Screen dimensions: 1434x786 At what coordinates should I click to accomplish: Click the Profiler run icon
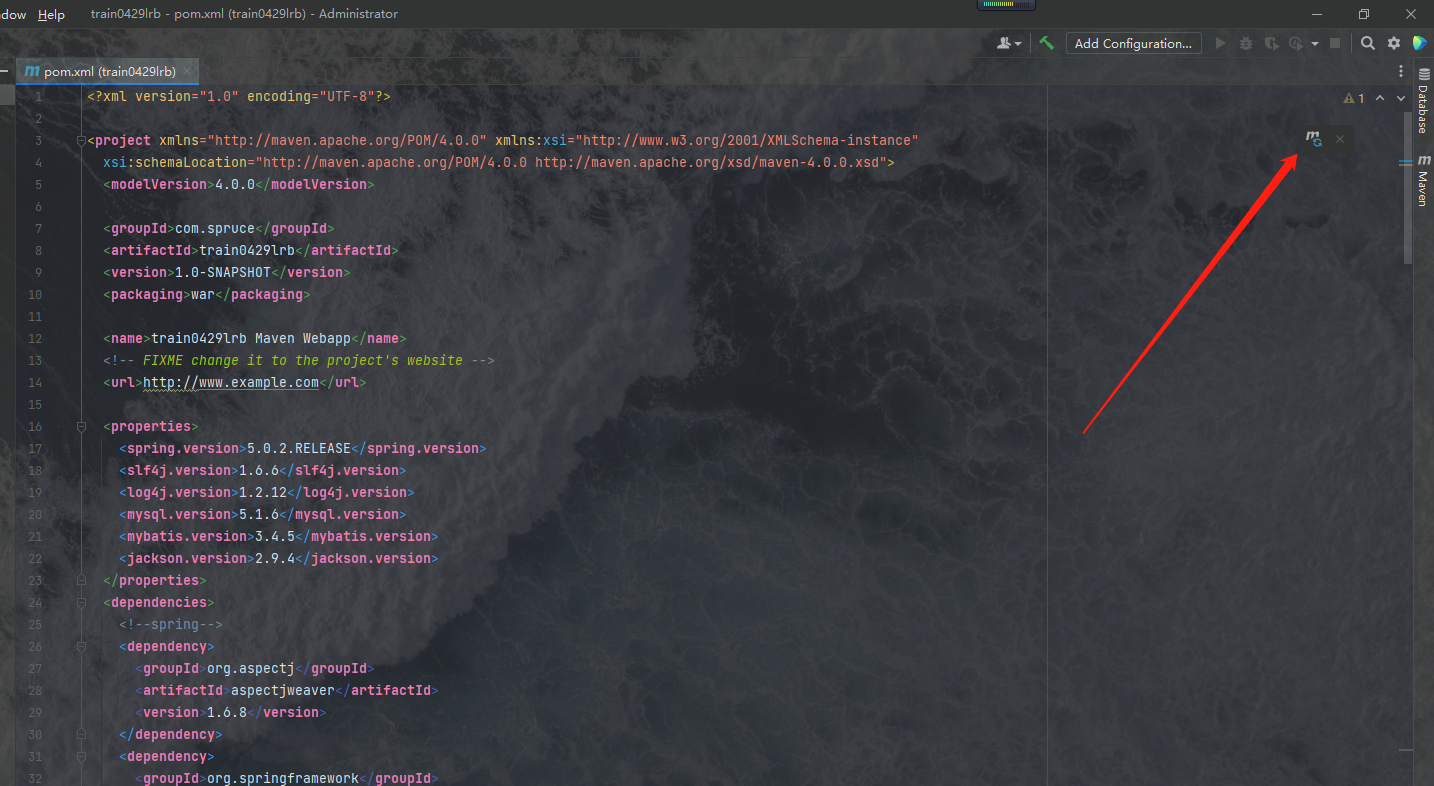pyautogui.click(x=1296, y=43)
